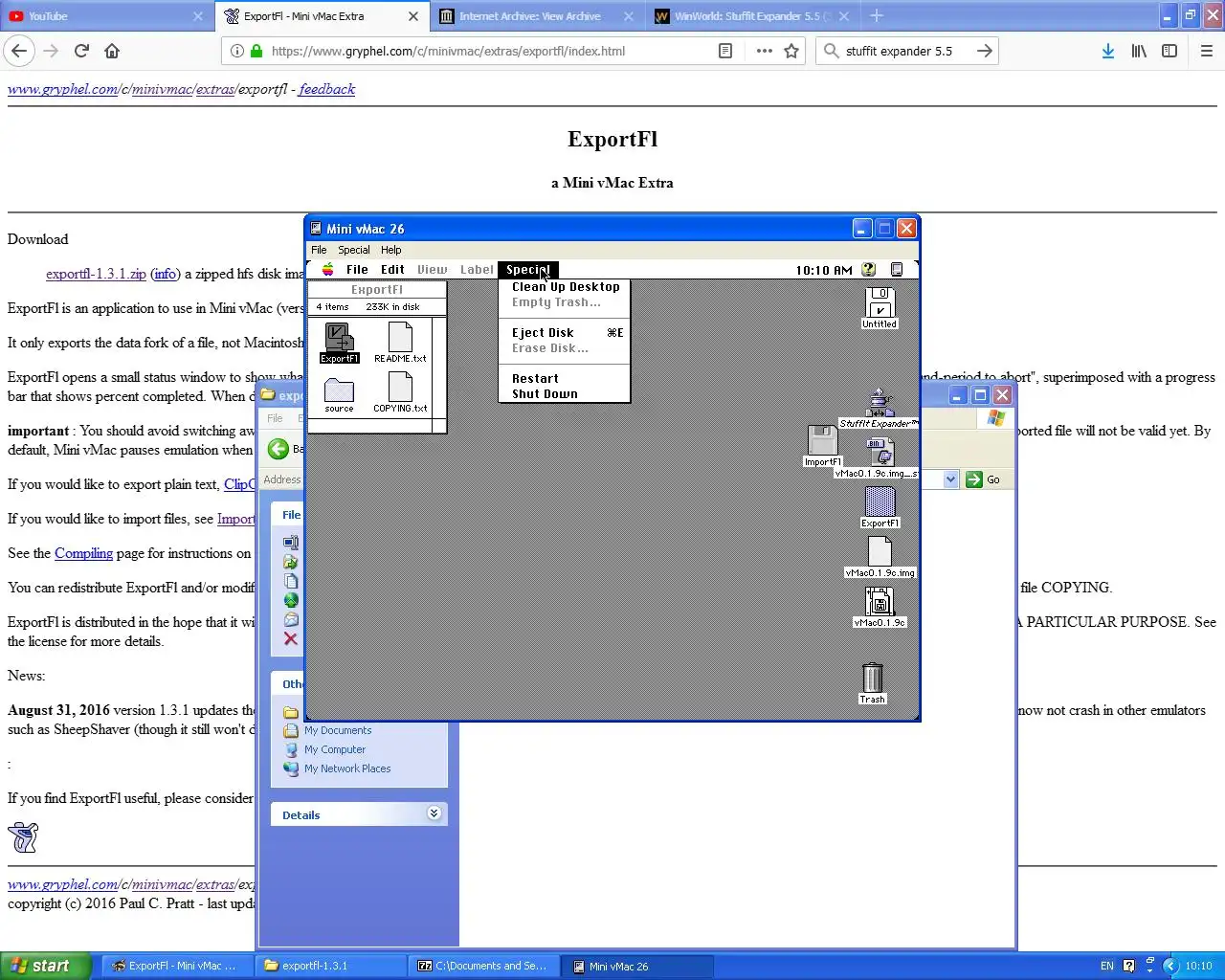The height and width of the screenshot is (980, 1225).
Task: Open a new Firefox tab
Action: (877, 15)
